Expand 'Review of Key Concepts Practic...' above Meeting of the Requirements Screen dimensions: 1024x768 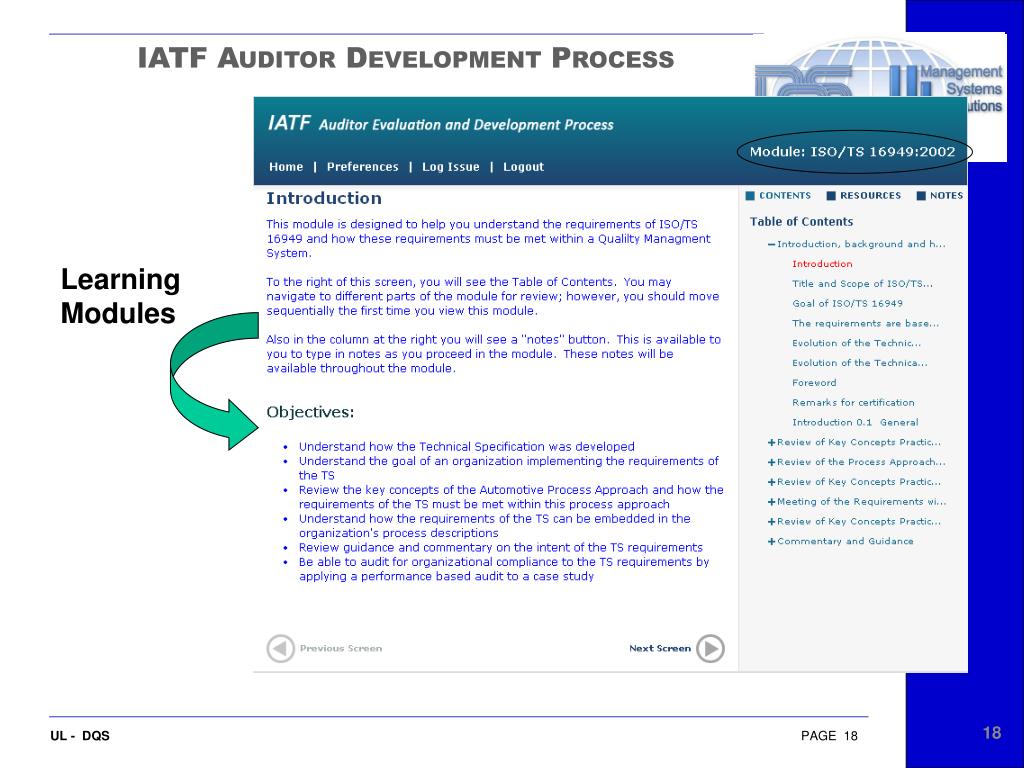click(x=772, y=482)
